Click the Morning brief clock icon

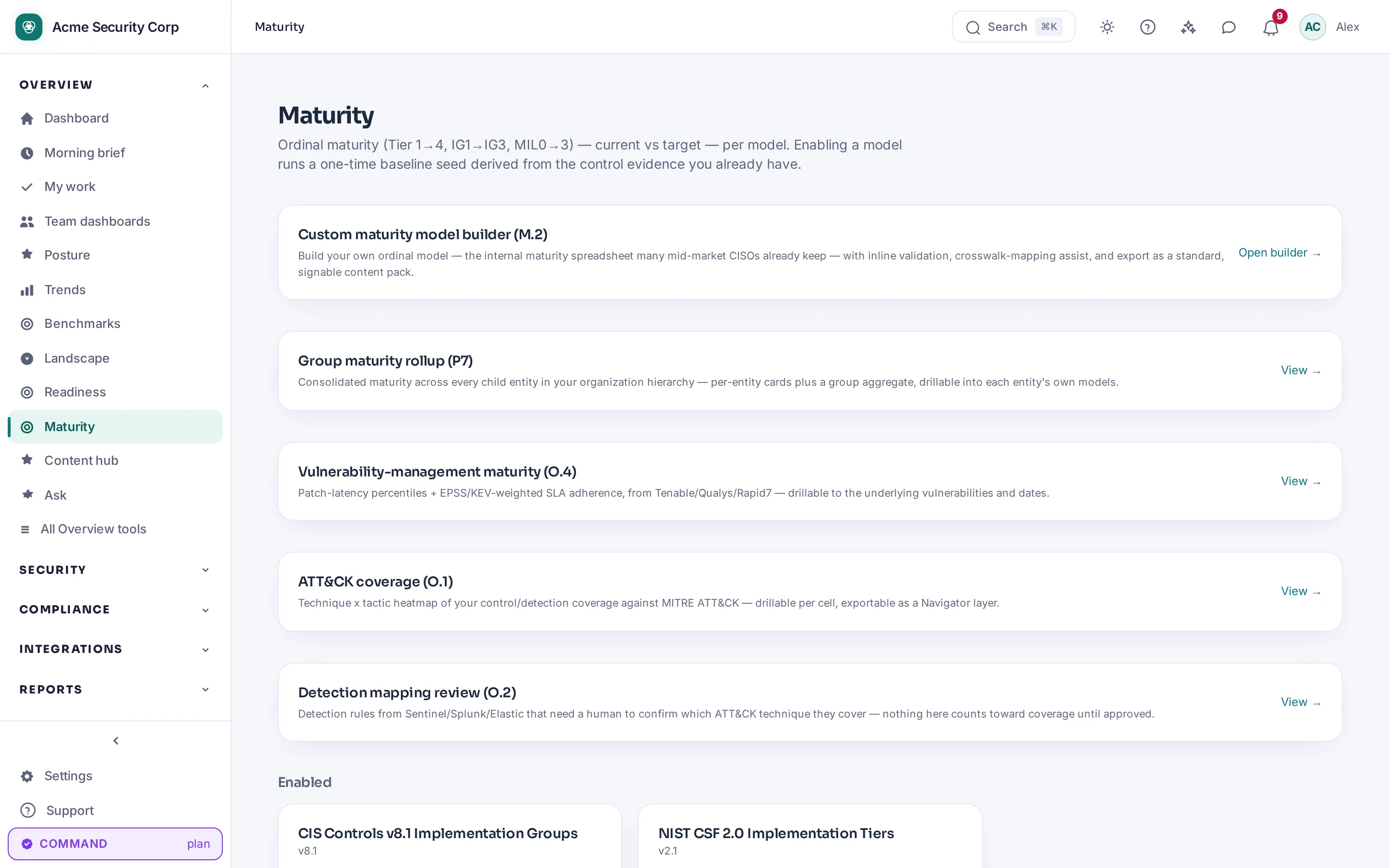pyautogui.click(x=27, y=153)
